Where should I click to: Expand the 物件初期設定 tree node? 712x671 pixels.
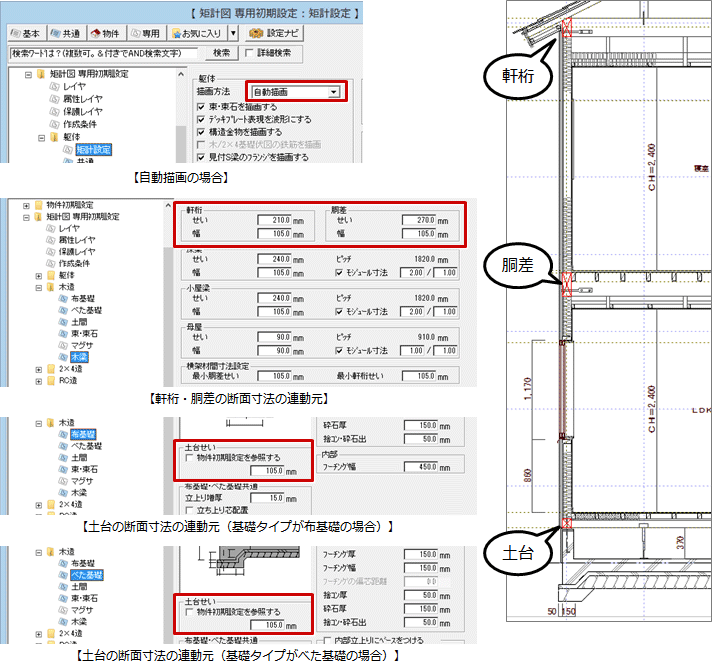tap(26, 206)
